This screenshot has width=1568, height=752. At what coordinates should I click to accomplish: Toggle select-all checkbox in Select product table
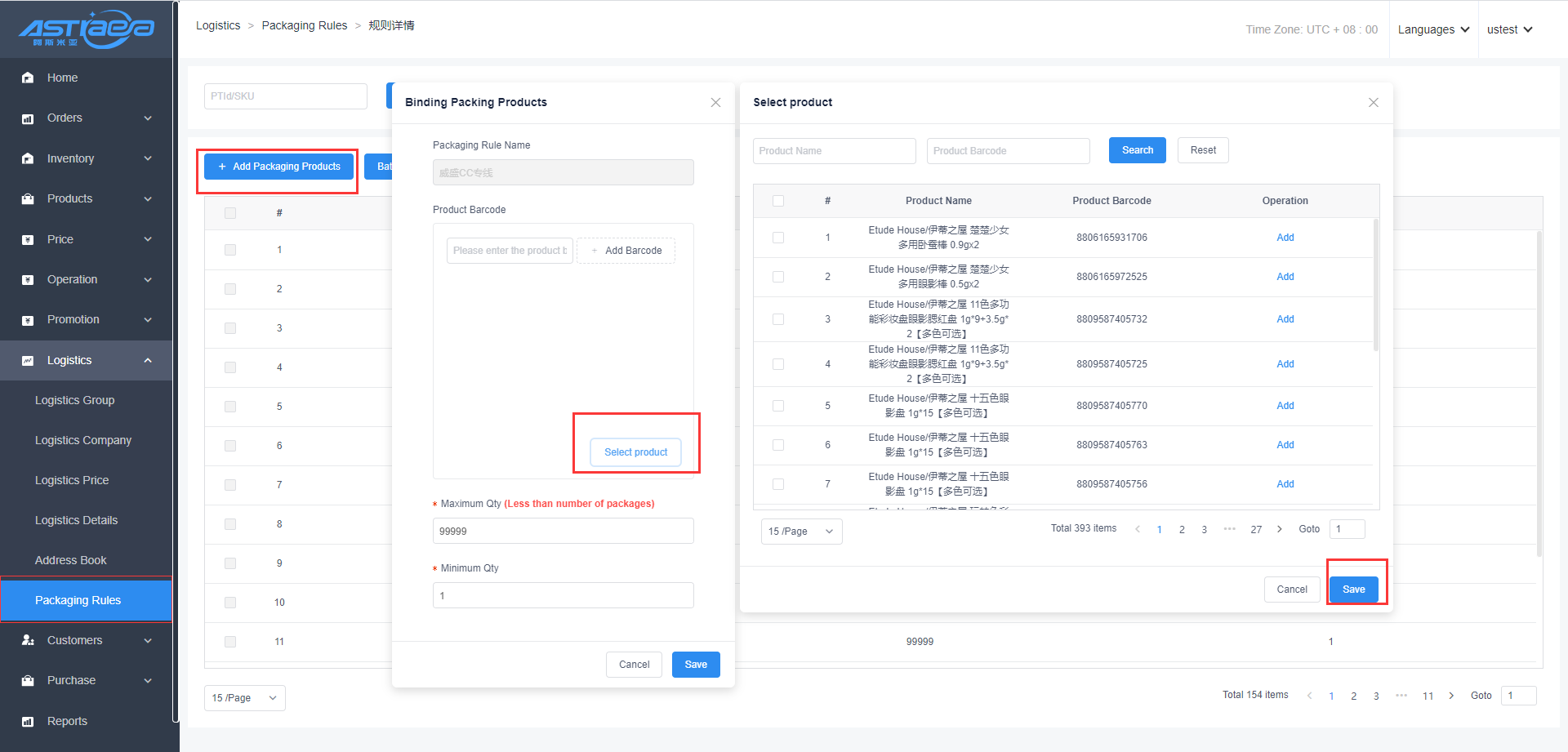tap(777, 201)
